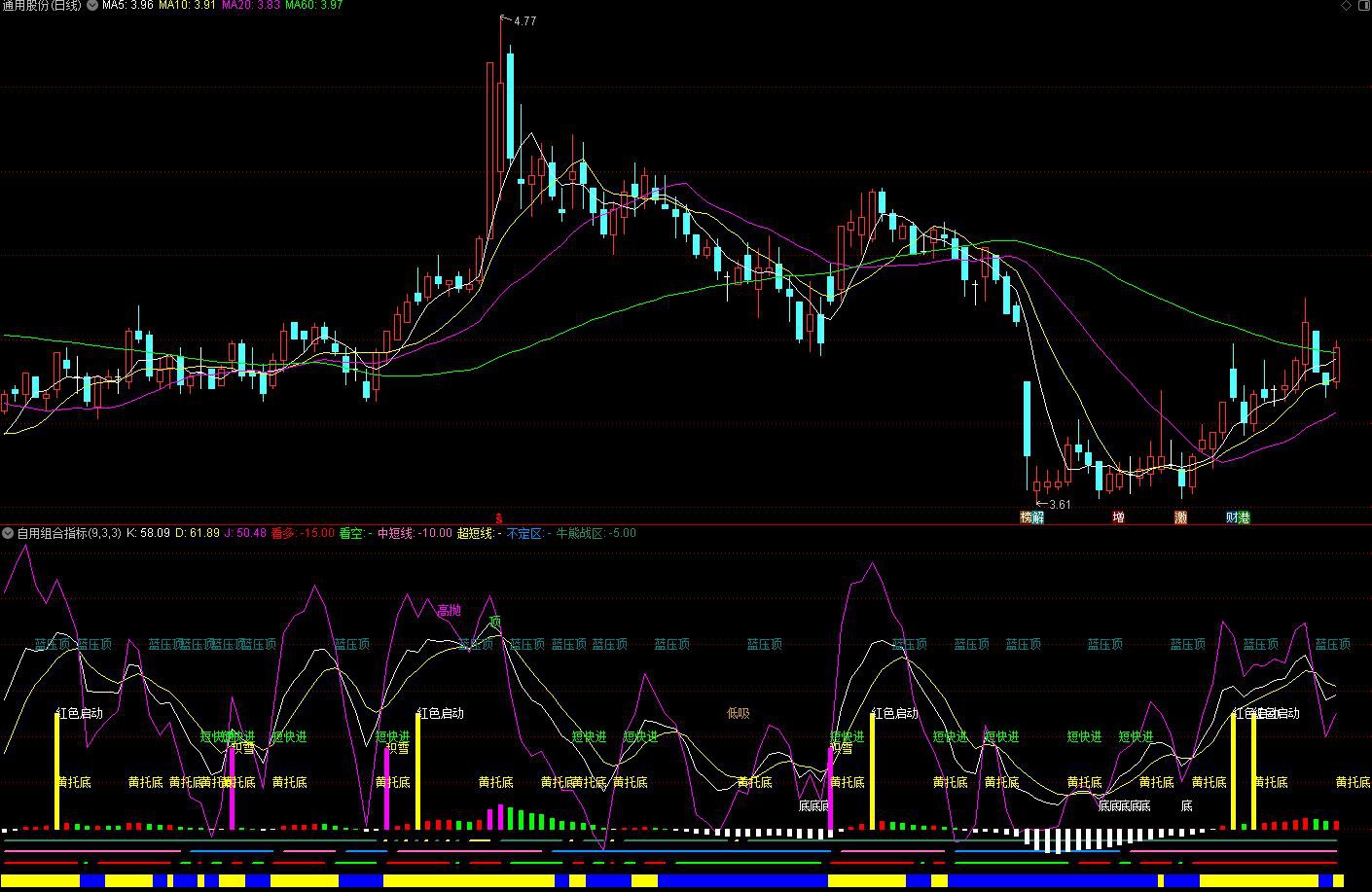Select the MA20: 3.83 label
Viewport: 1372px width, 892px height.
[x=251, y=6]
